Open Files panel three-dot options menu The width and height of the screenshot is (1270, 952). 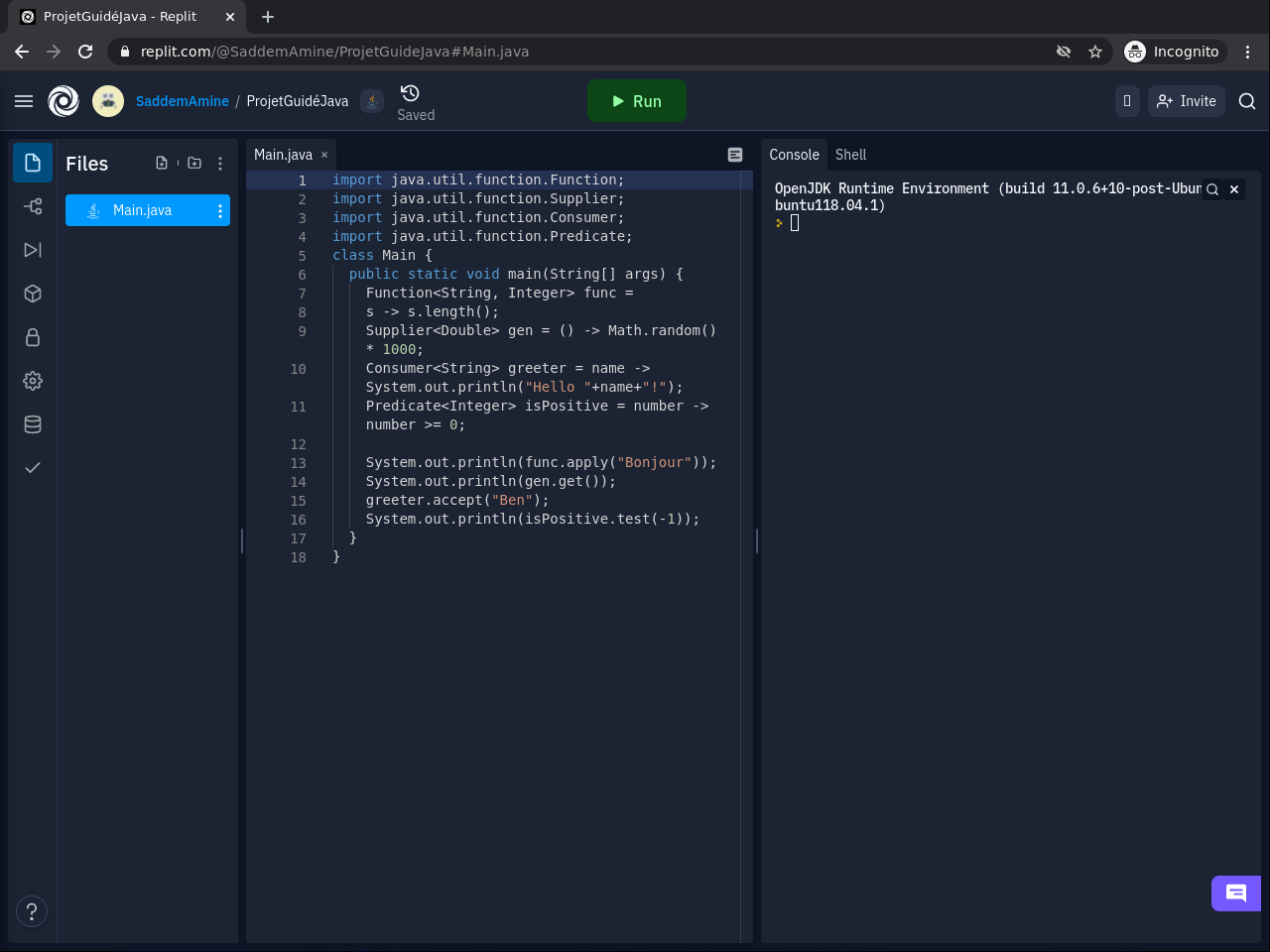pyautogui.click(x=220, y=164)
